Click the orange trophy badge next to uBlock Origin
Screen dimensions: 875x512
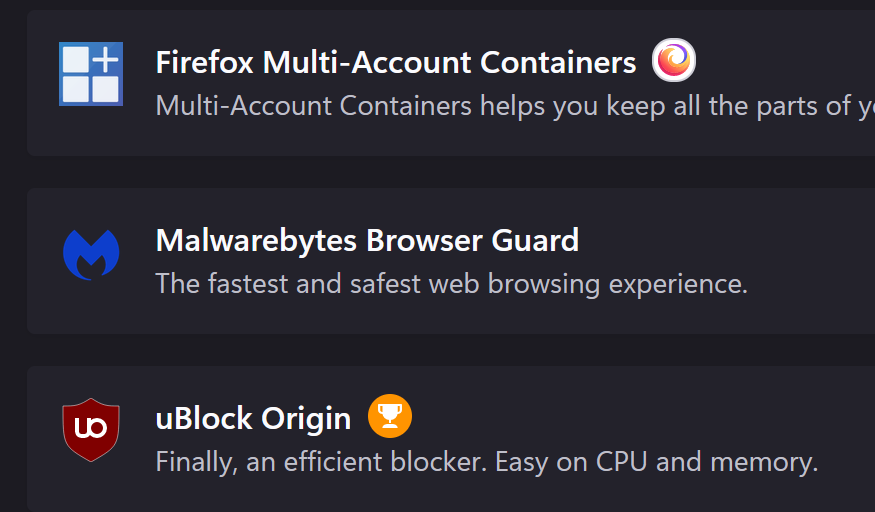(390, 416)
